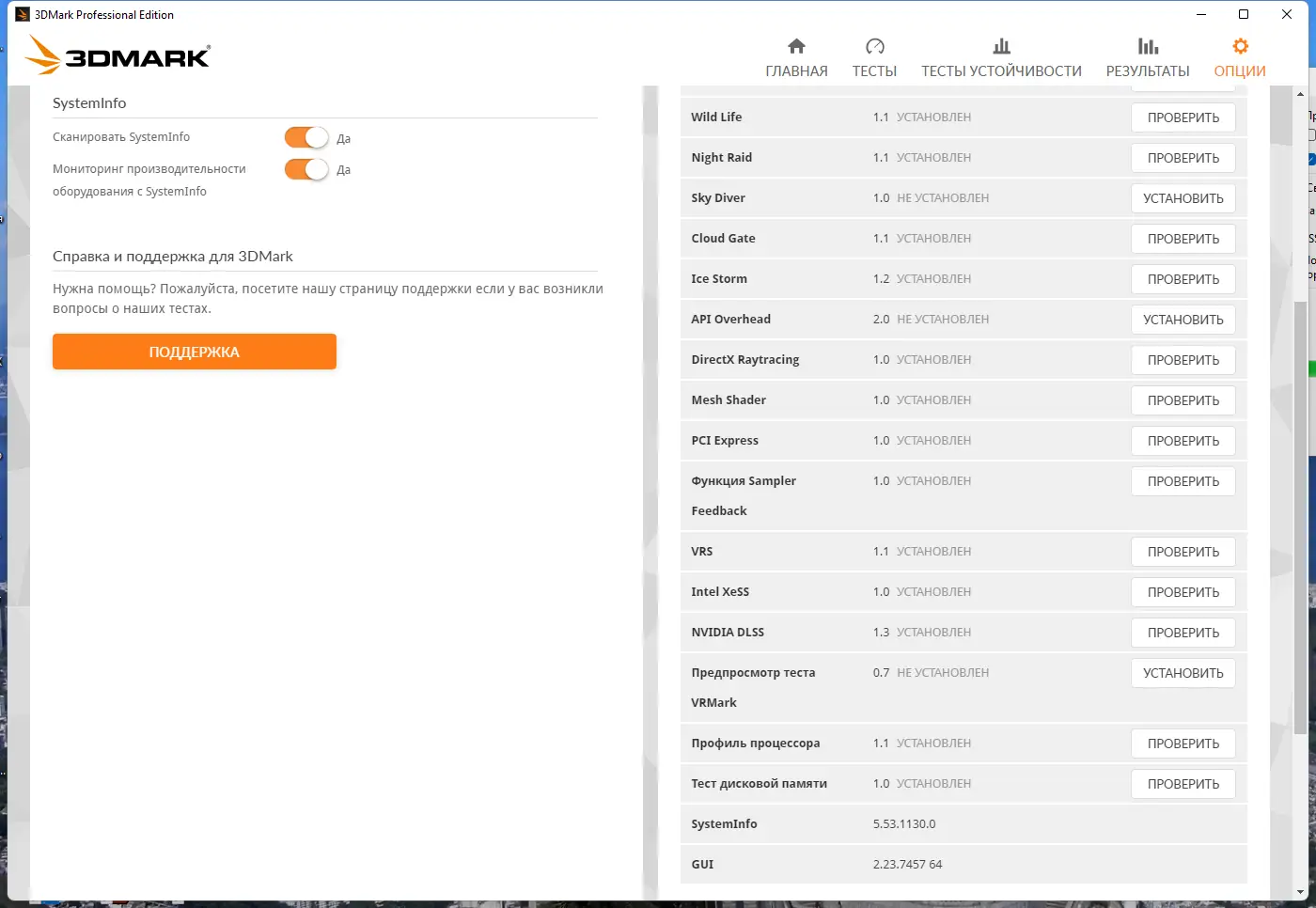Verify the Mesh Shader test

(1183, 400)
